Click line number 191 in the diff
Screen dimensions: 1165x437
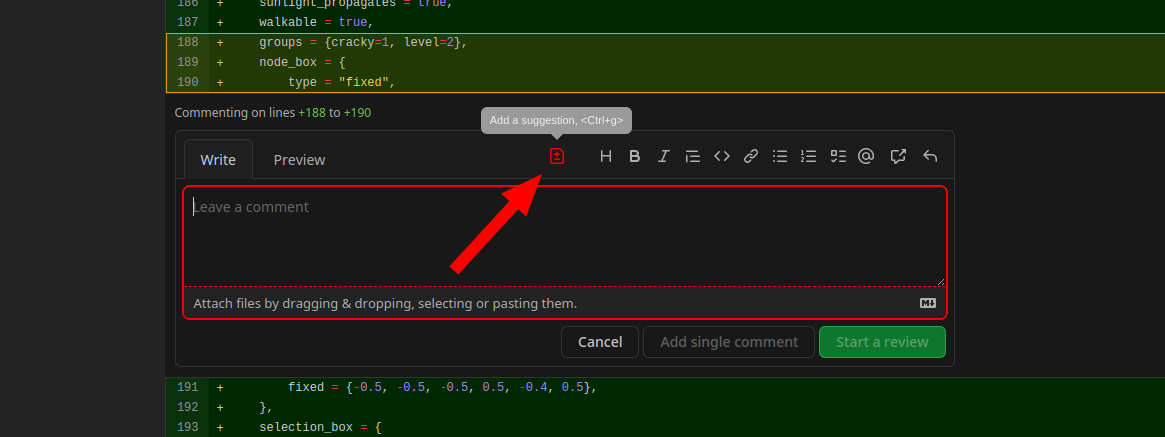187,387
